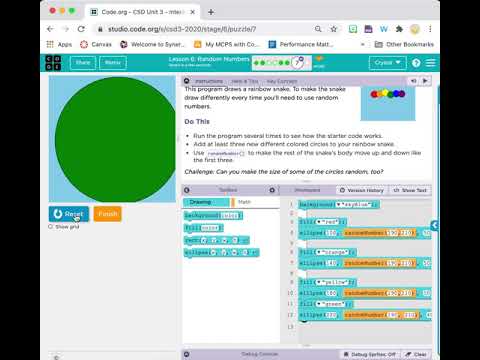Mute instructions audio with the speaker icon
This screenshot has width=480, height=360.
pos(413,81)
